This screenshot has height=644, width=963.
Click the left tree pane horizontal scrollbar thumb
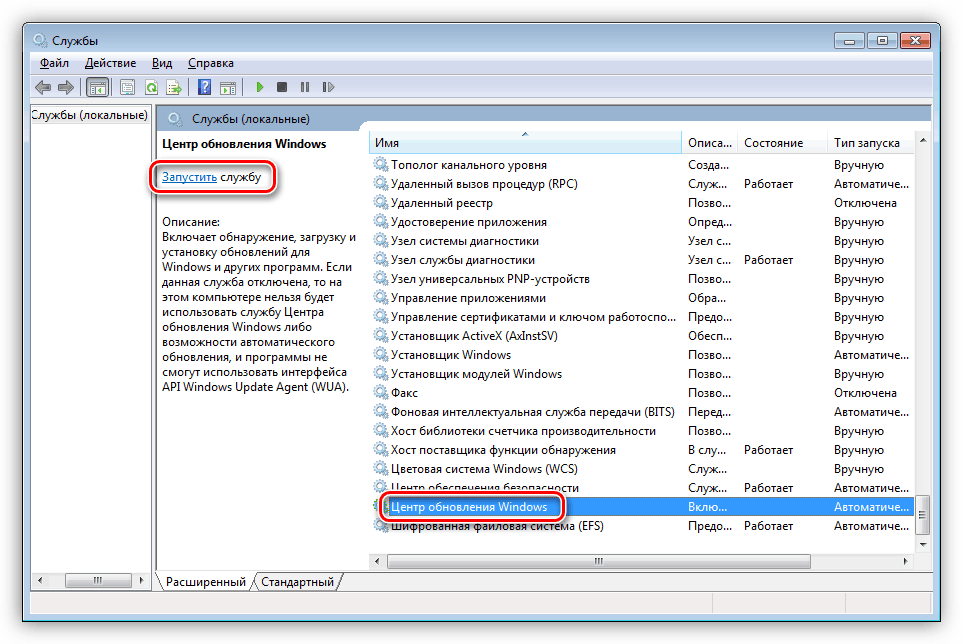98,580
